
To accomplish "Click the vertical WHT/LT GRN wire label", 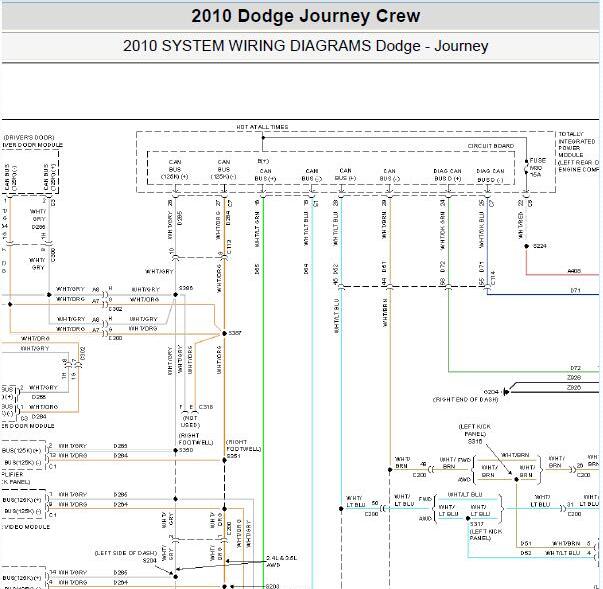I will [257, 229].
